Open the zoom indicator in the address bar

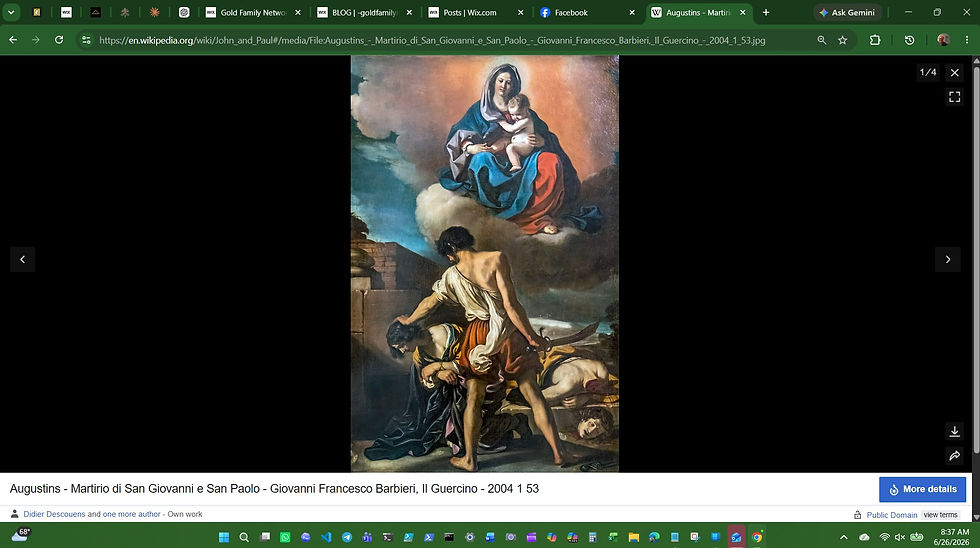click(x=821, y=40)
